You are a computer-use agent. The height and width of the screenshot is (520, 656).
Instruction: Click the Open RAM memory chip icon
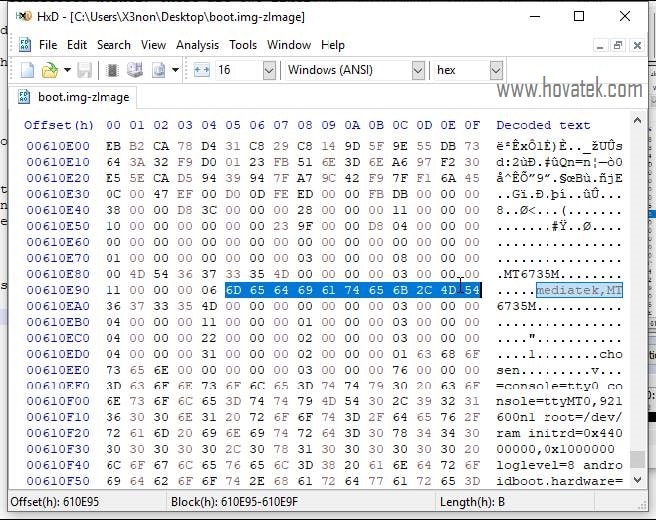[112, 70]
